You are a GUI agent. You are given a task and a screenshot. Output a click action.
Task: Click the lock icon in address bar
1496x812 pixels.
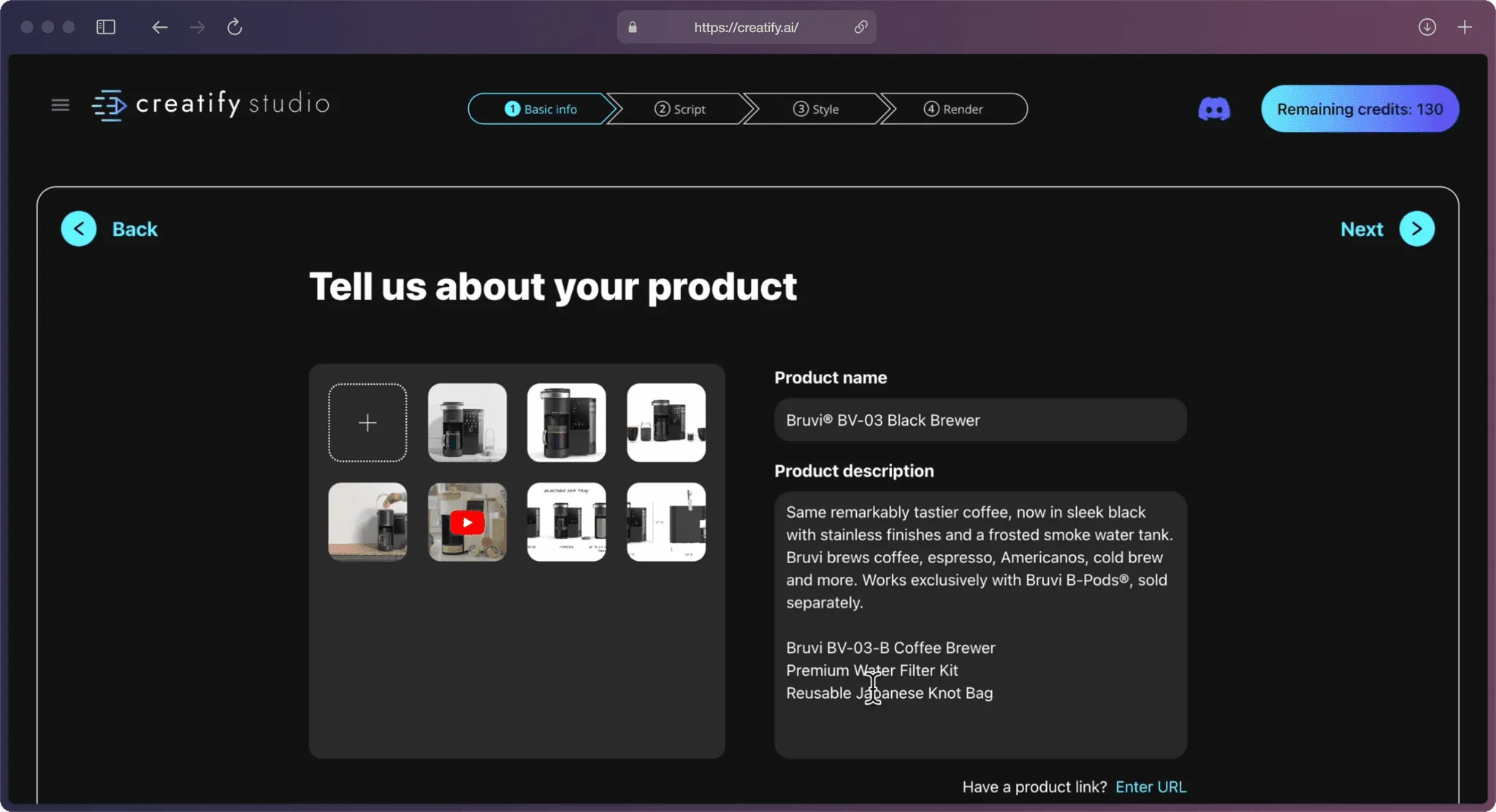click(x=633, y=27)
